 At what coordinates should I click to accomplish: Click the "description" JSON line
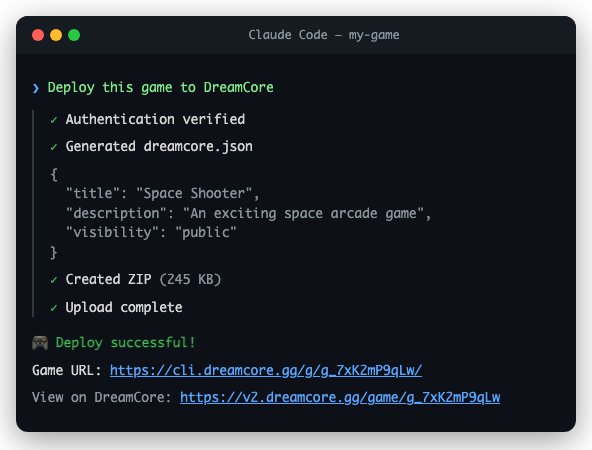248,214
